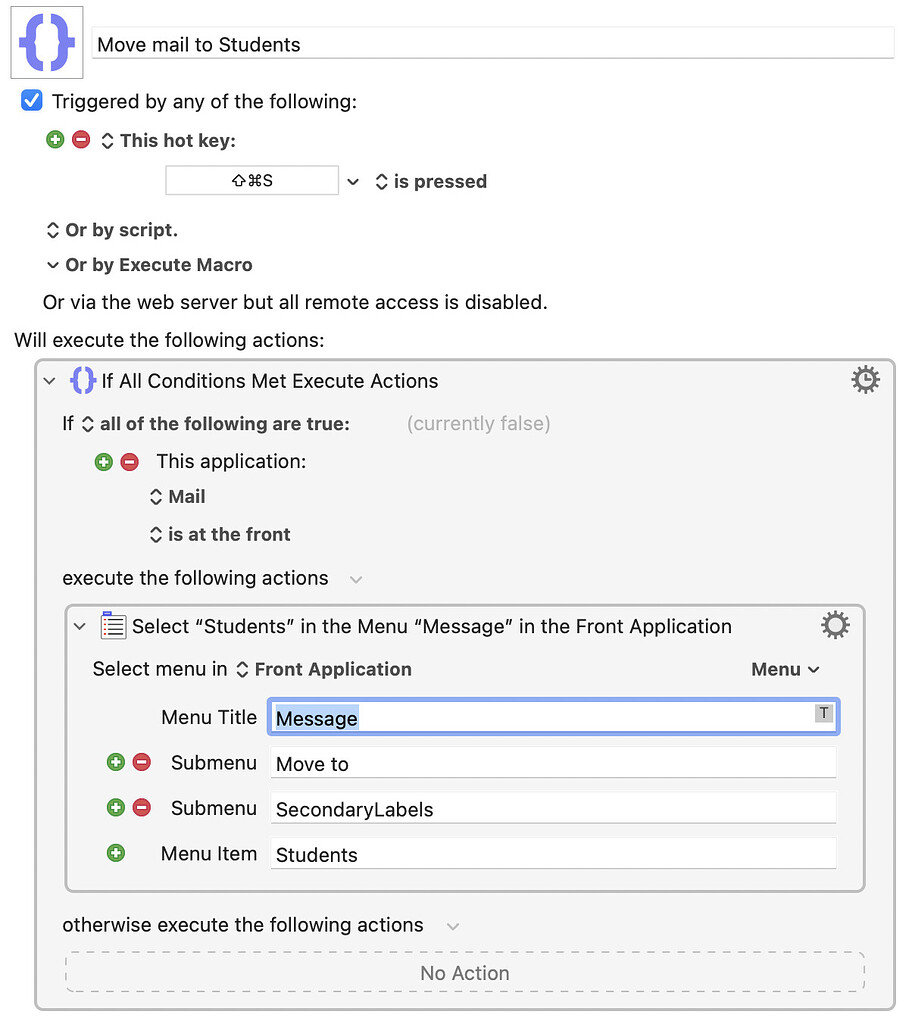The image size is (908, 1024).
Task: Open the 'is pressed' dropdown
Action: tap(381, 181)
